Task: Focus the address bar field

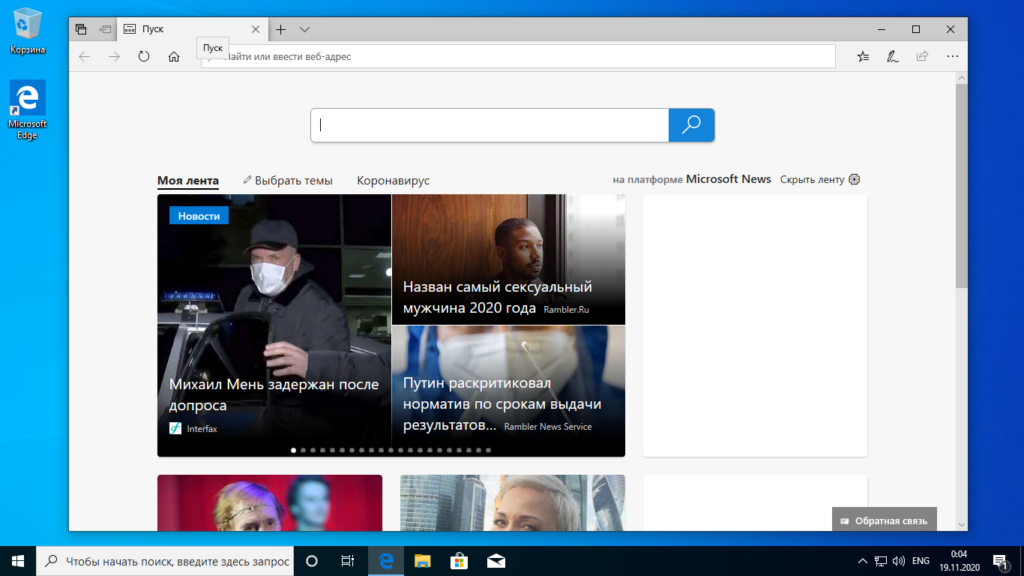Action: (x=518, y=57)
